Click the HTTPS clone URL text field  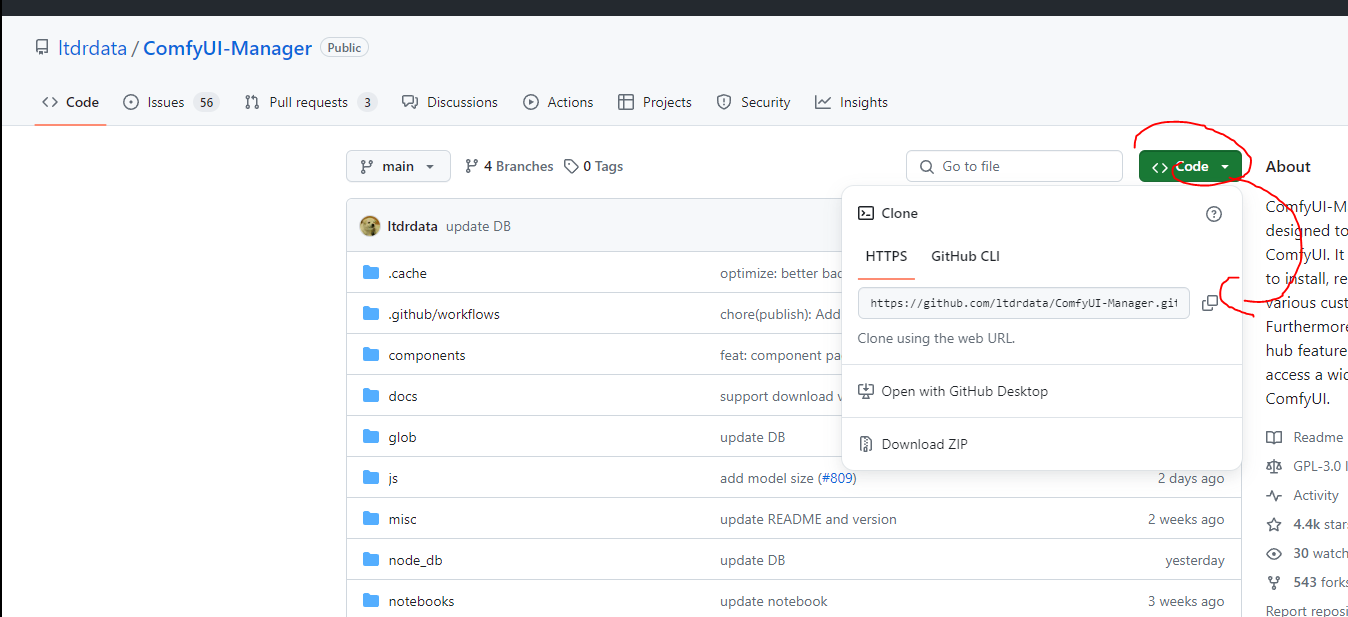1024,303
